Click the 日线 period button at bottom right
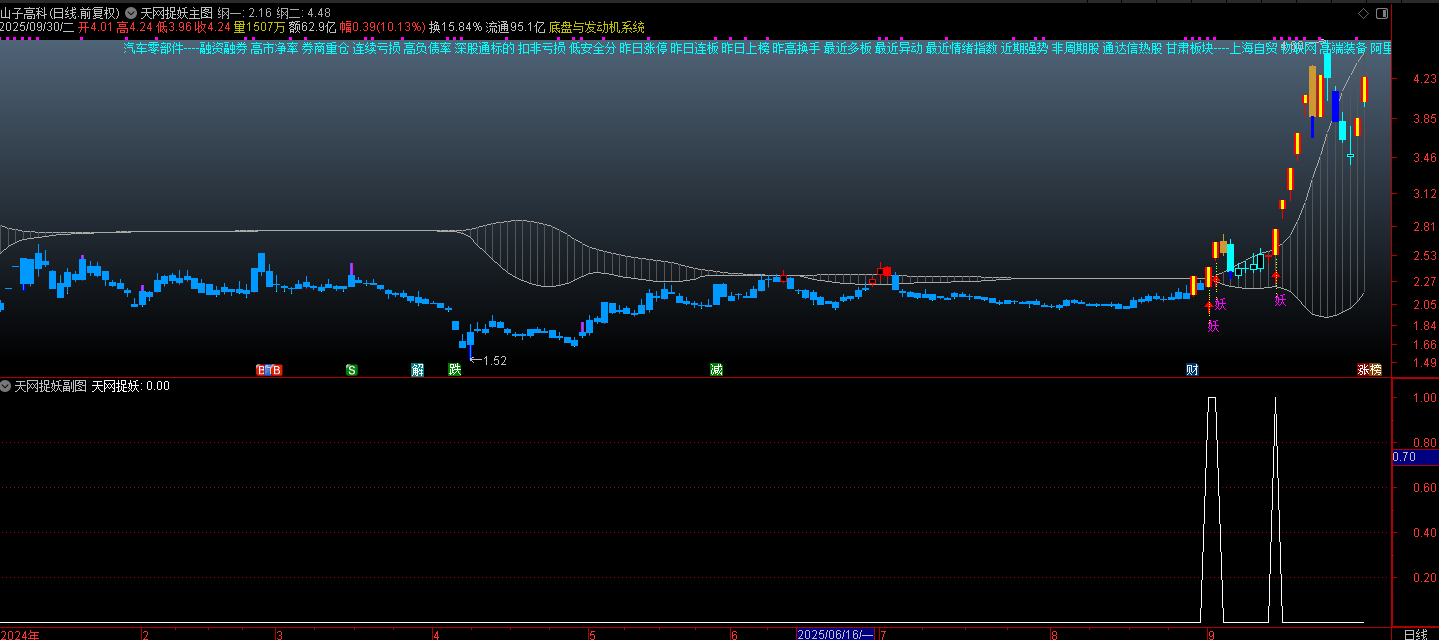Image resolution: width=1439 pixels, height=640 pixels. 1415,634
